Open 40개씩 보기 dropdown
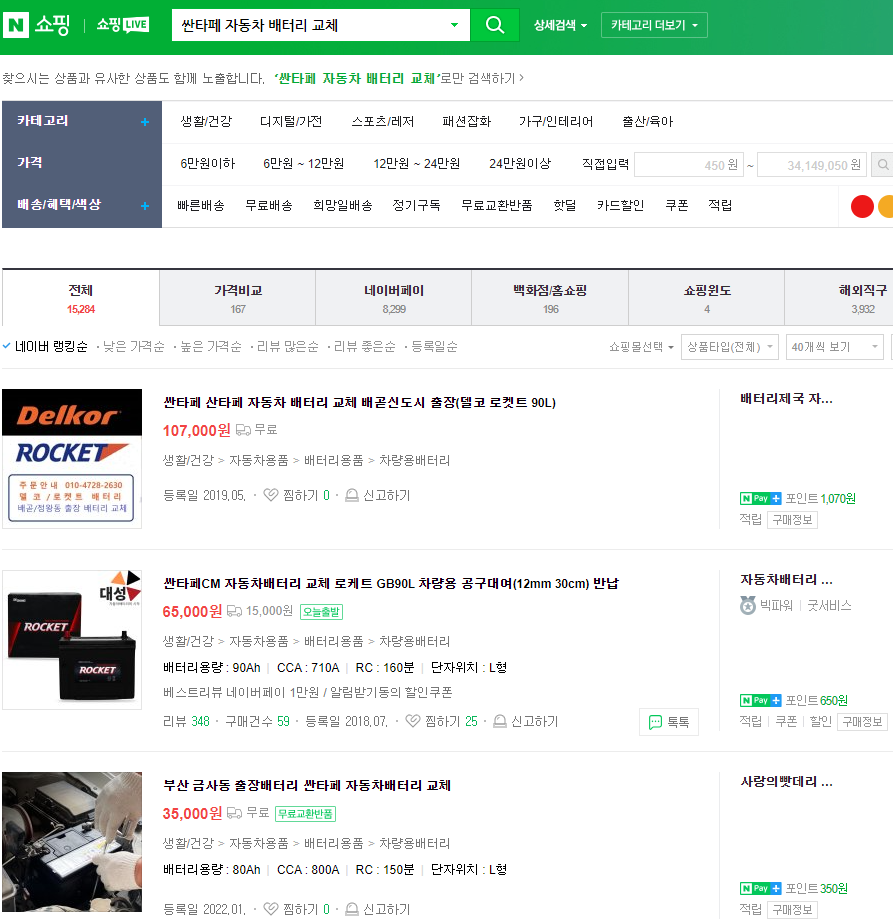 tap(834, 347)
